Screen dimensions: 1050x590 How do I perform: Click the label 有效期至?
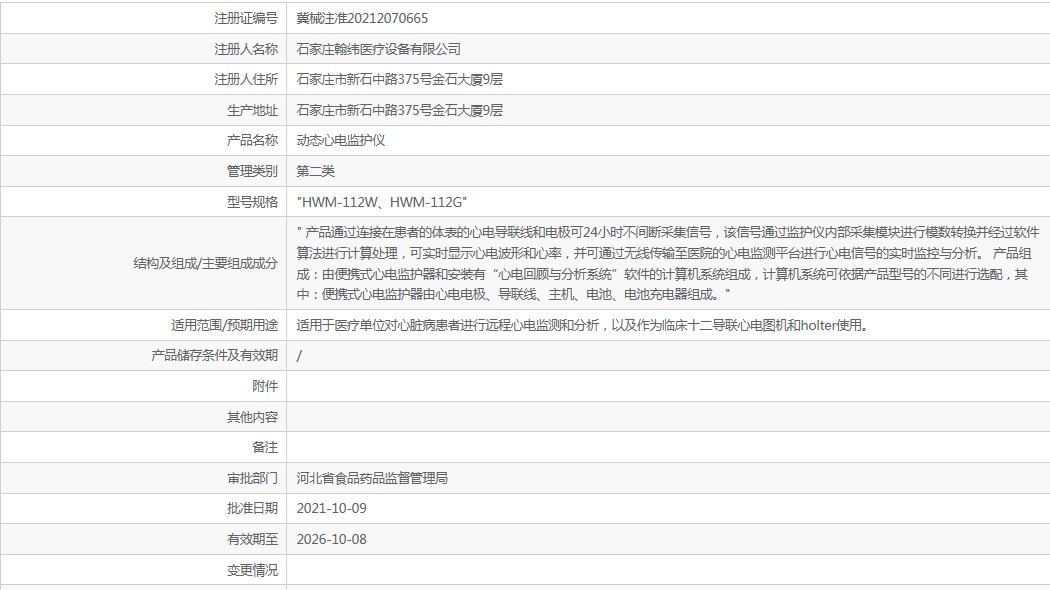(x=252, y=539)
